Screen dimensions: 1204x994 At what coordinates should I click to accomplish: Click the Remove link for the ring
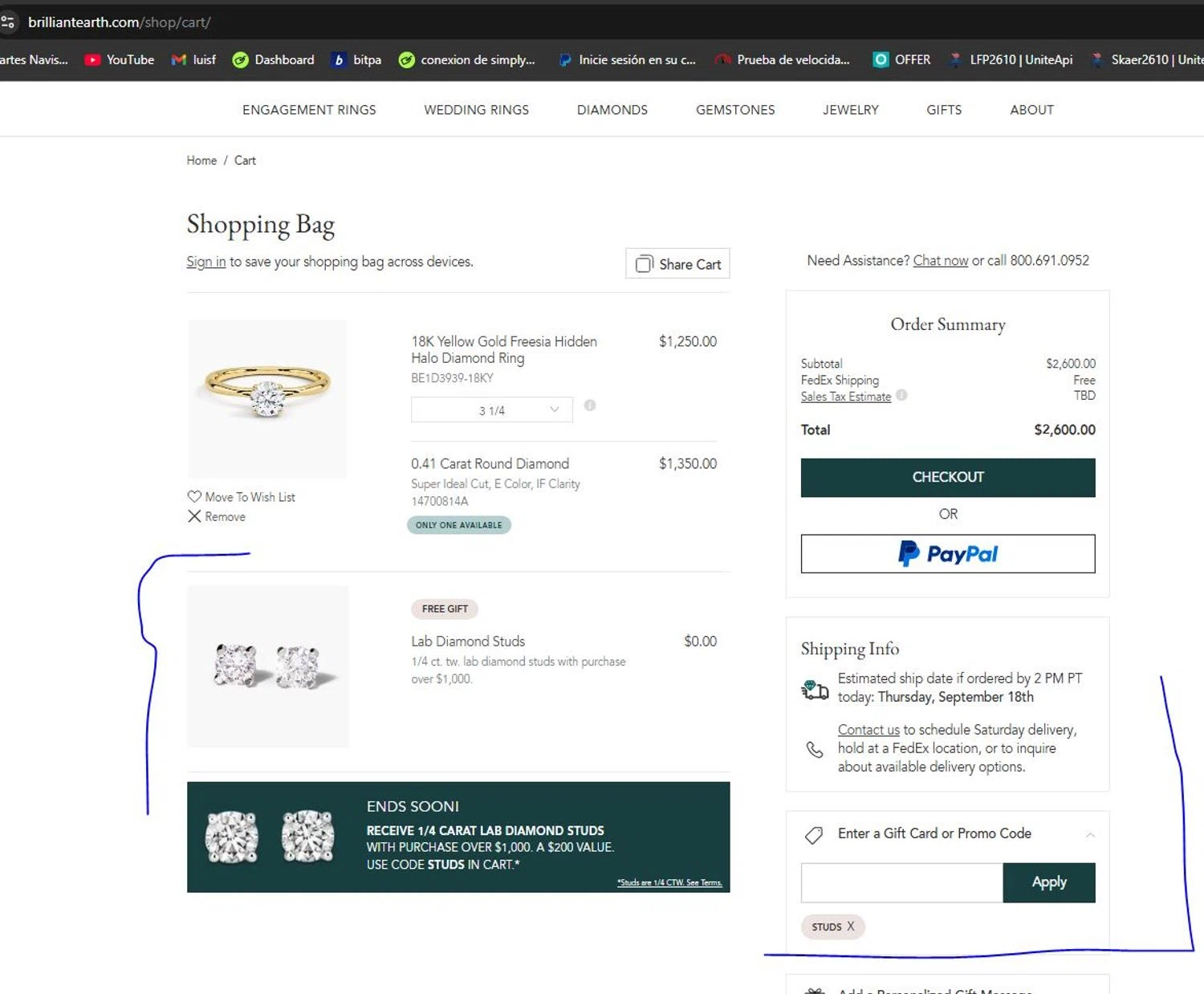coord(225,516)
